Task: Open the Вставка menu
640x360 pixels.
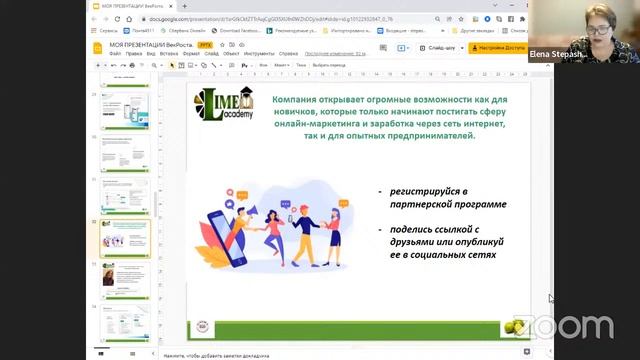Action: click(169, 54)
